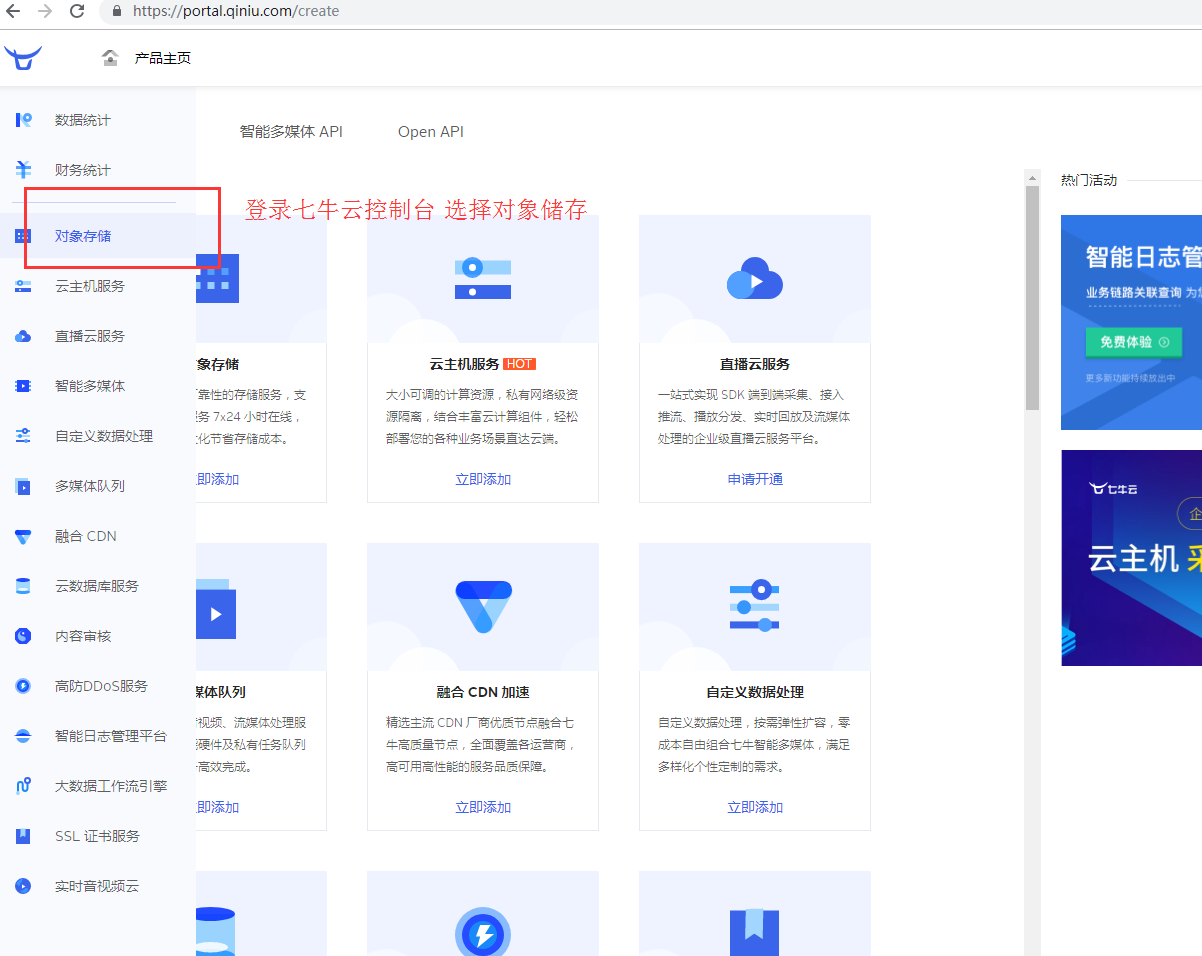
Task: Switch to the Open API tab
Action: tap(430, 132)
